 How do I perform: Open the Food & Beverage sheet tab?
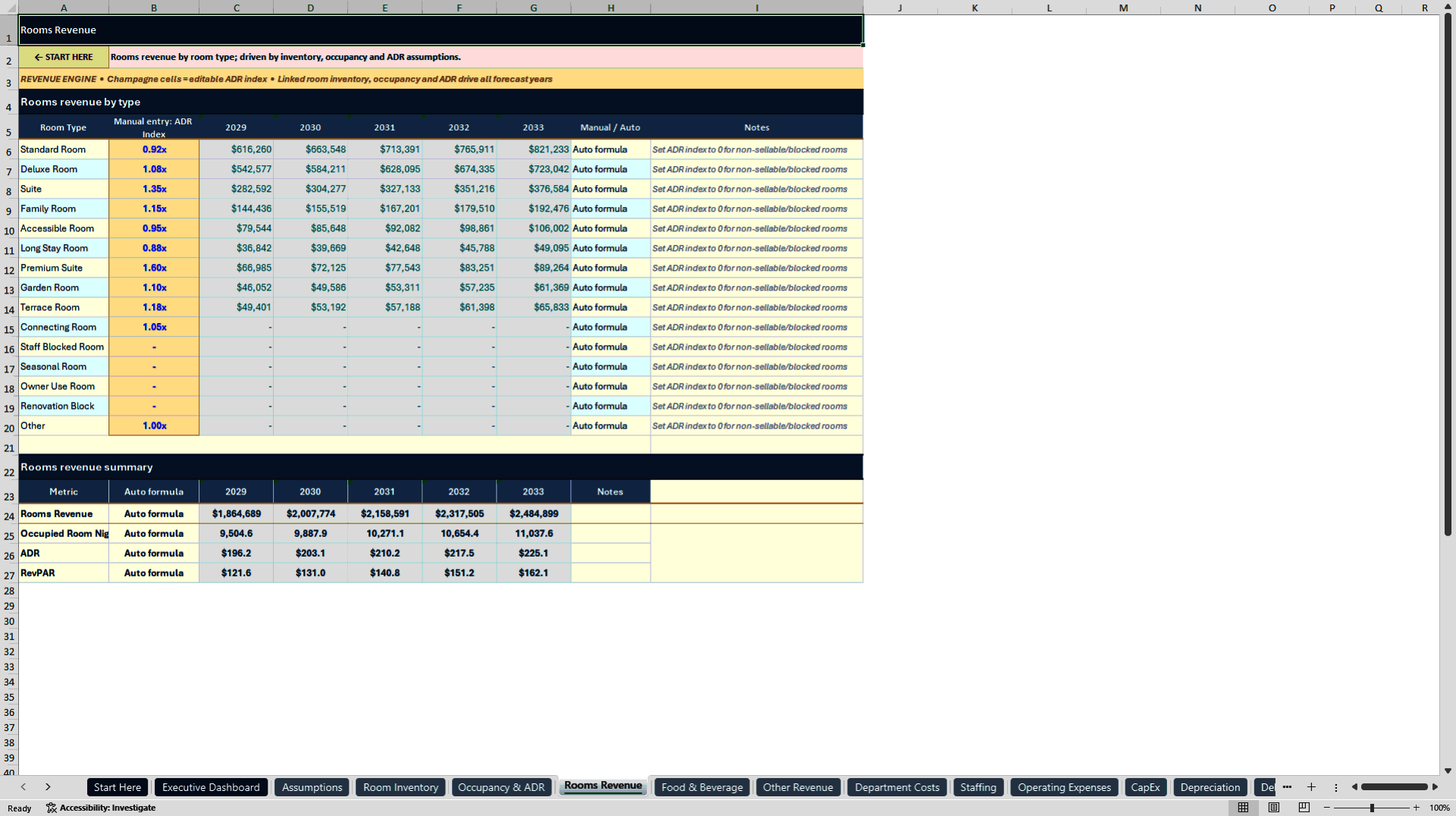coord(702,787)
